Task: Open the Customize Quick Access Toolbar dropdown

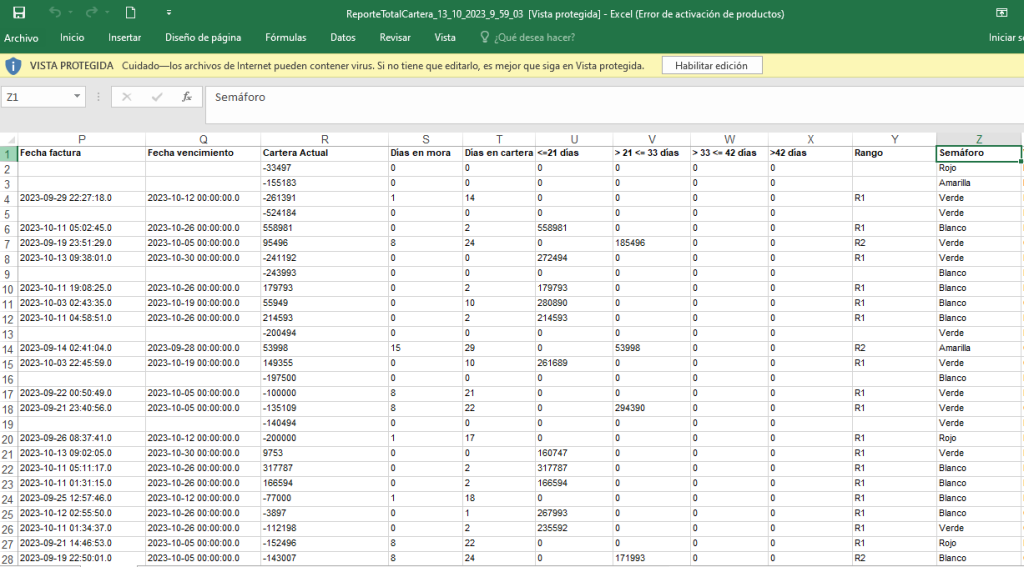Action: click(x=168, y=14)
